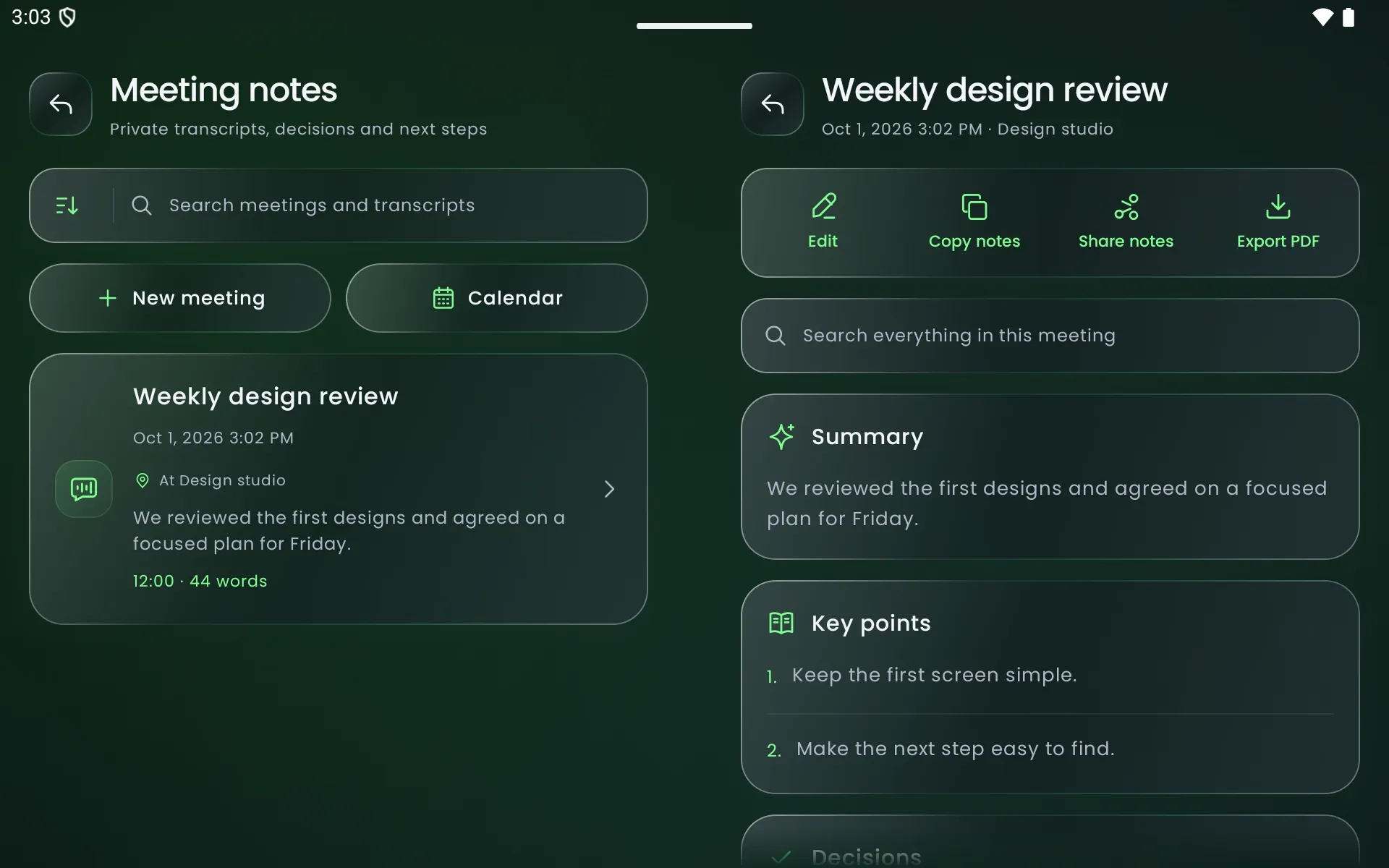The width and height of the screenshot is (1389, 868).
Task: Click the shield icon in the status bar
Action: point(67,17)
